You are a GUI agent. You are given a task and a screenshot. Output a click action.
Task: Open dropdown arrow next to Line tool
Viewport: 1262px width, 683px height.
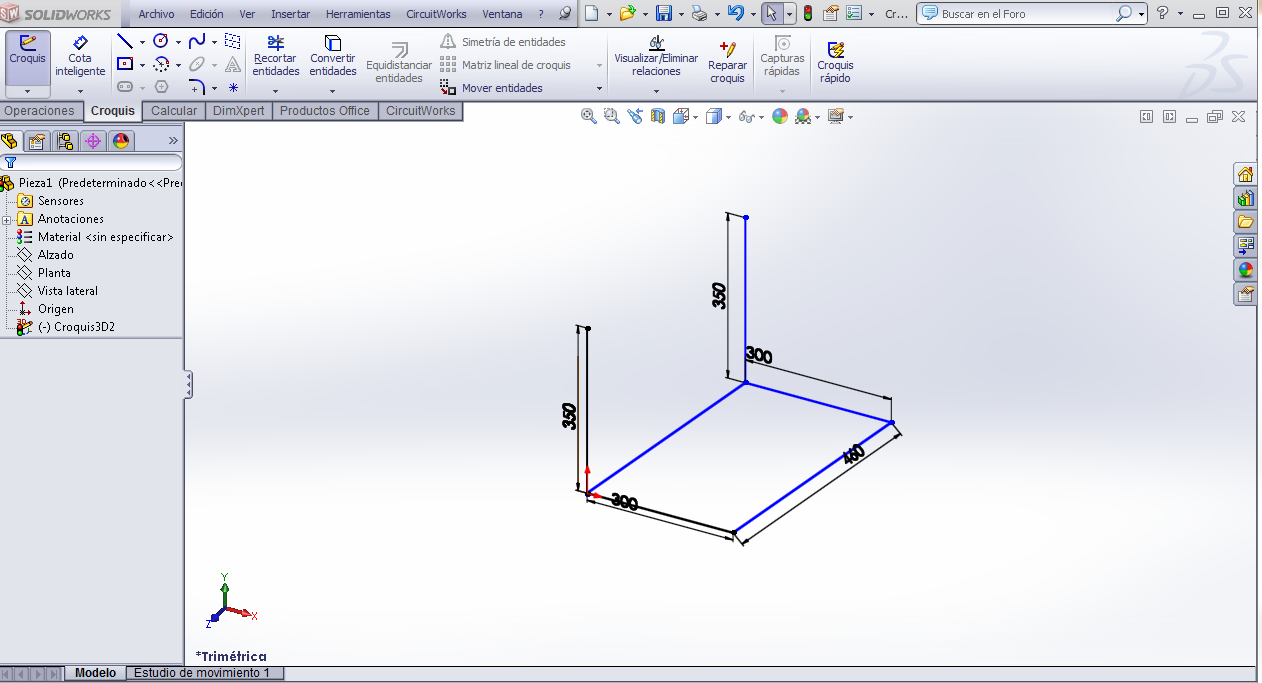pos(142,42)
